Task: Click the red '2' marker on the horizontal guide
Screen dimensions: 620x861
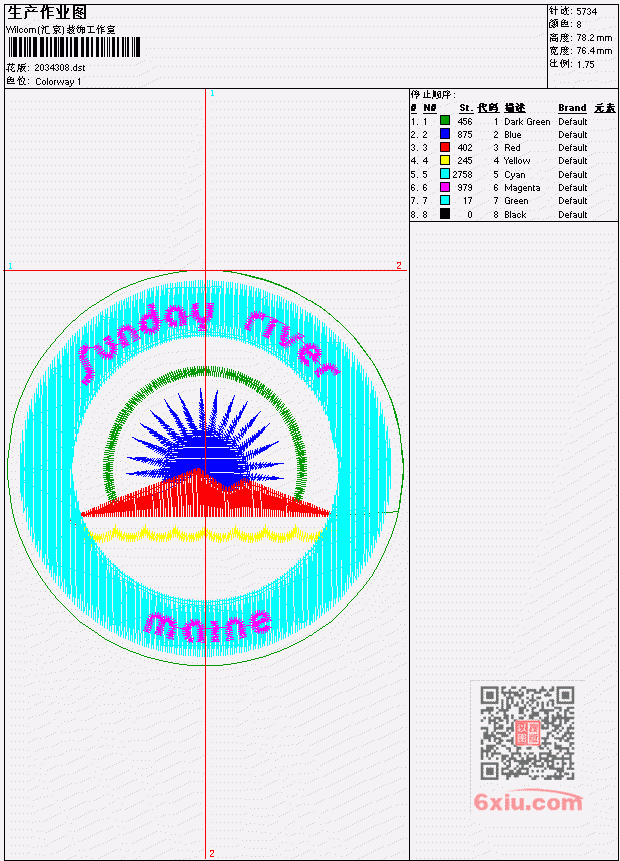Action: pyautogui.click(x=399, y=266)
